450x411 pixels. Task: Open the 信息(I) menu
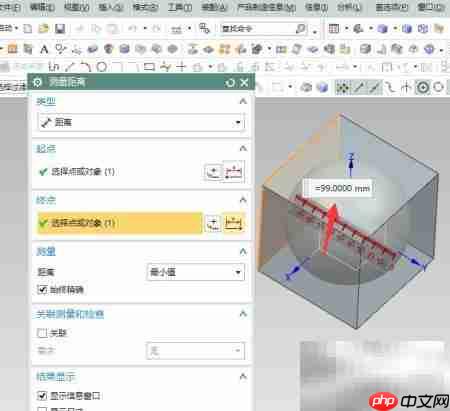click(317, 7)
